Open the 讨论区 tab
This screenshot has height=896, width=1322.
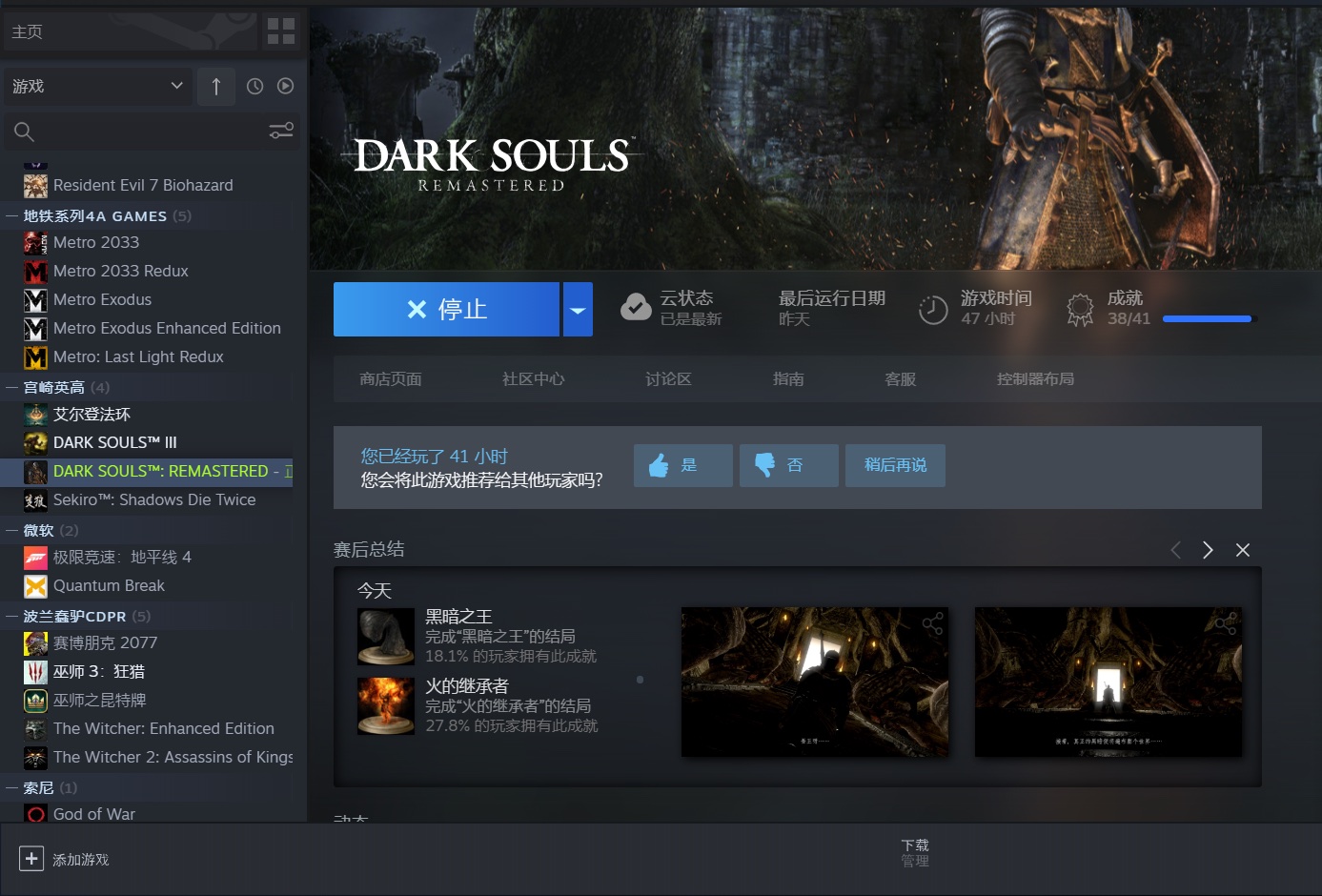[668, 379]
